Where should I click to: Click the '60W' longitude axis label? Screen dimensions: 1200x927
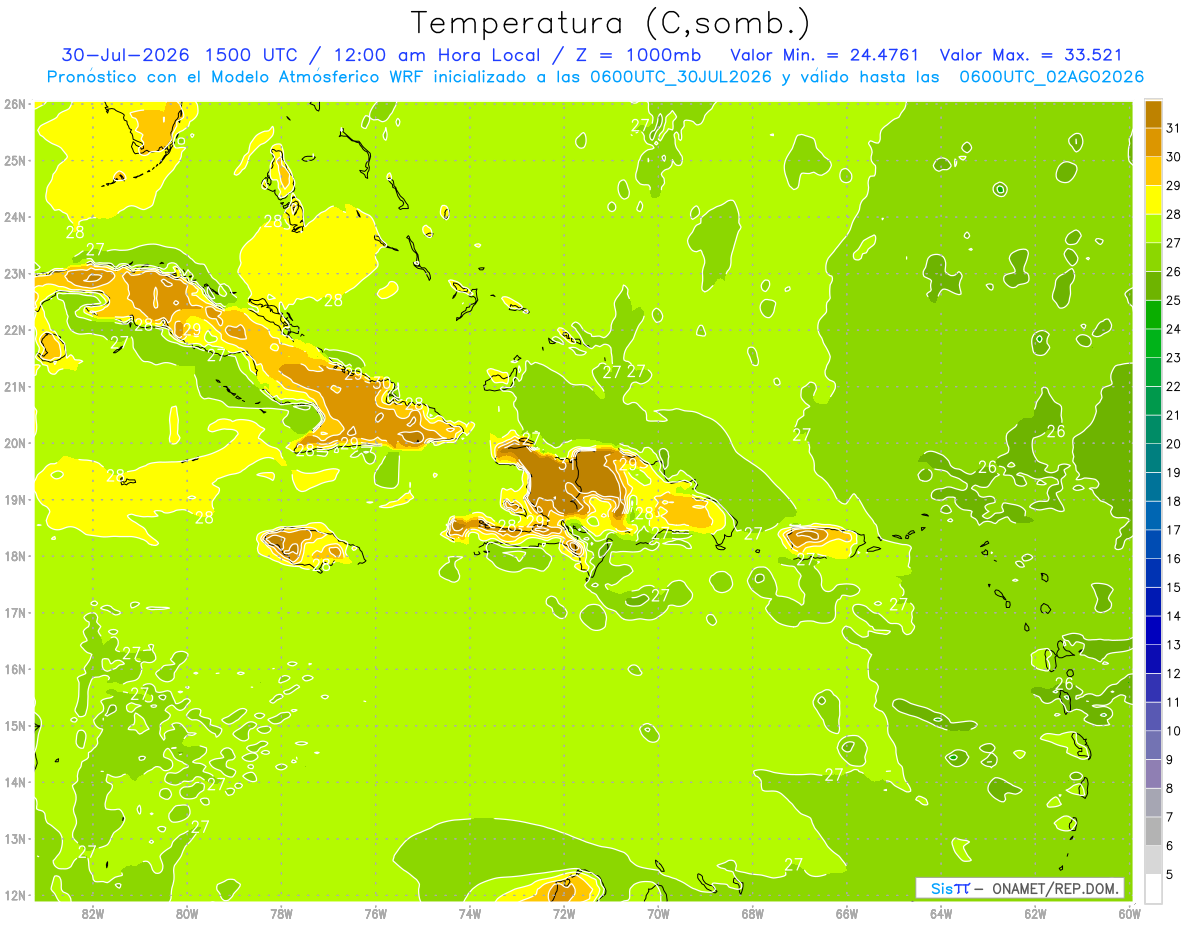(1129, 913)
